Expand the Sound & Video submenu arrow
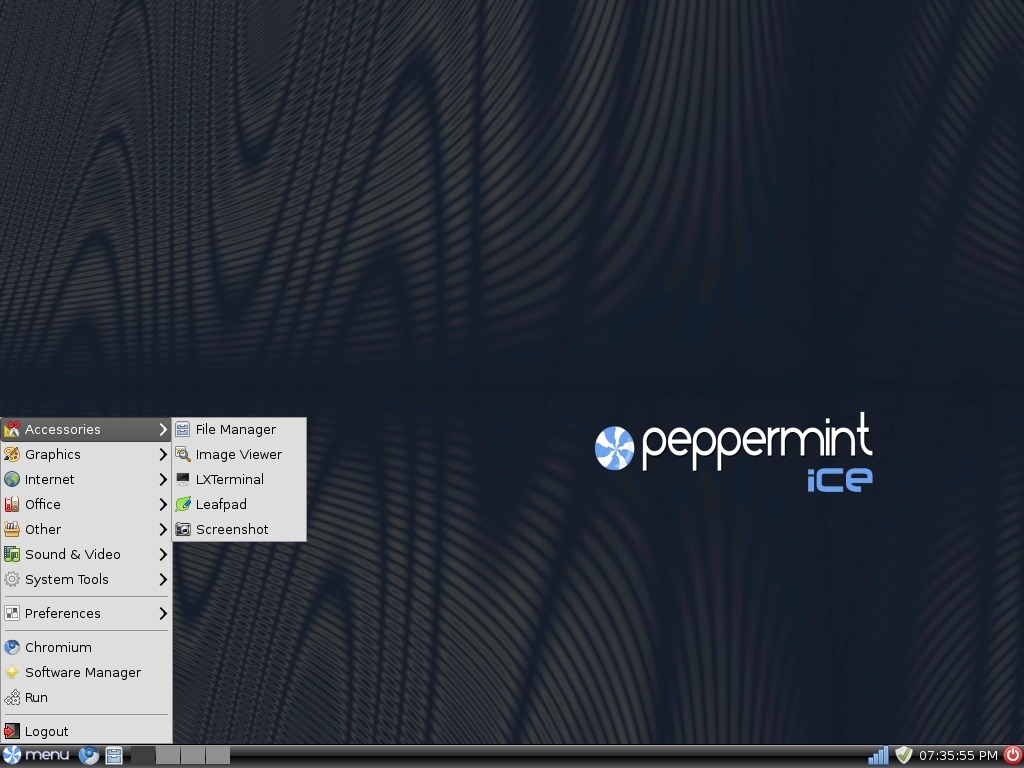The width and height of the screenshot is (1024, 768). click(163, 554)
